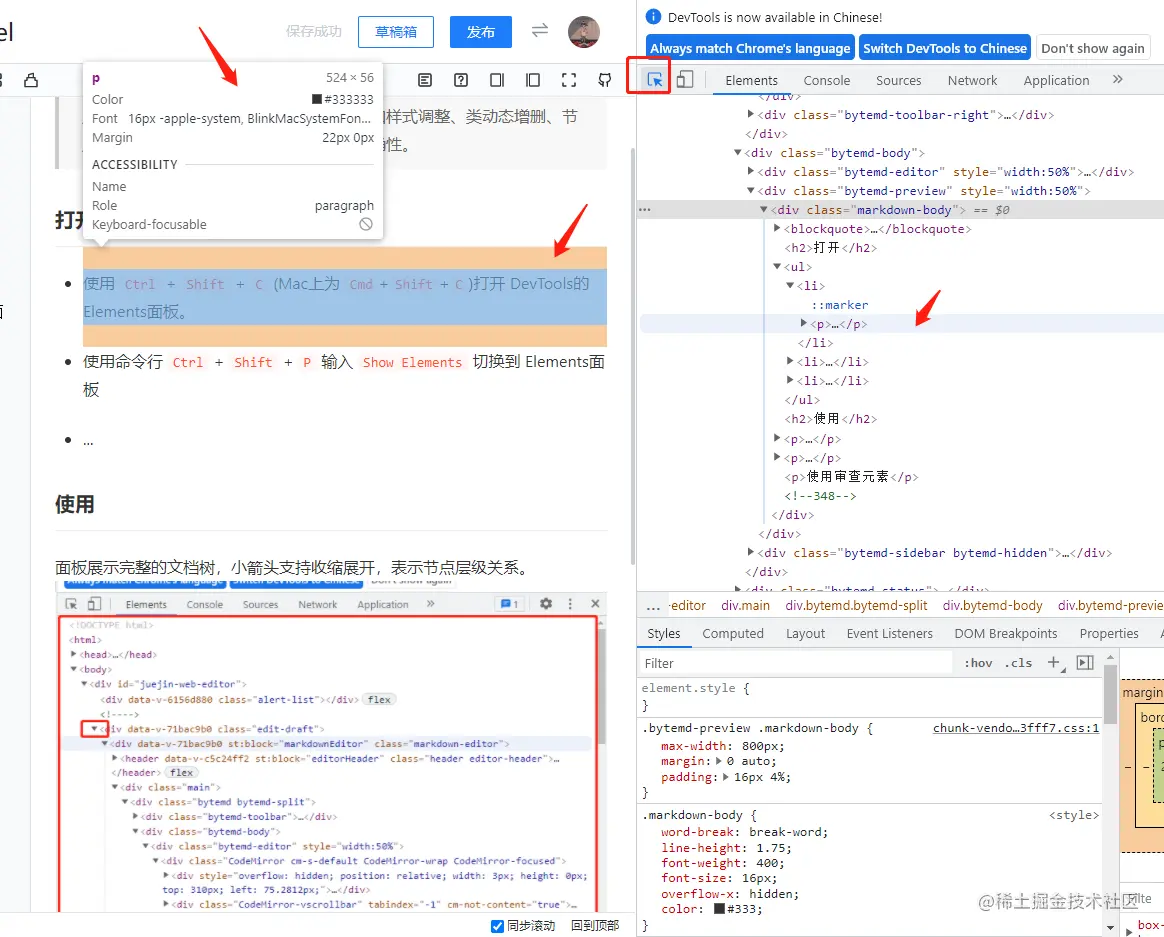Click the panel icon with right sidebar
This screenshot has height=937, width=1164.
pos(497,79)
